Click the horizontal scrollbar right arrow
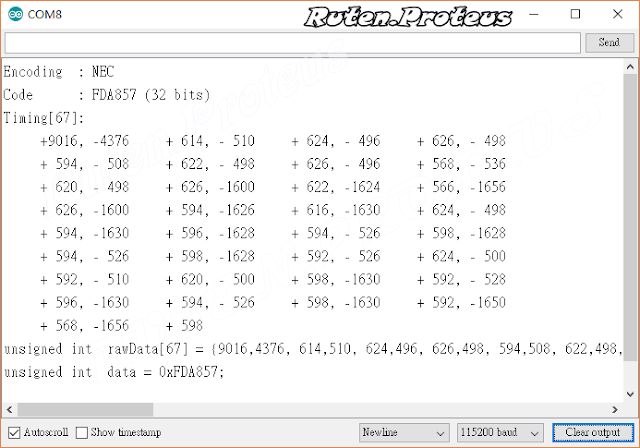Screen dimensions: 640x448 pyautogui.click(x=615, y=409)
